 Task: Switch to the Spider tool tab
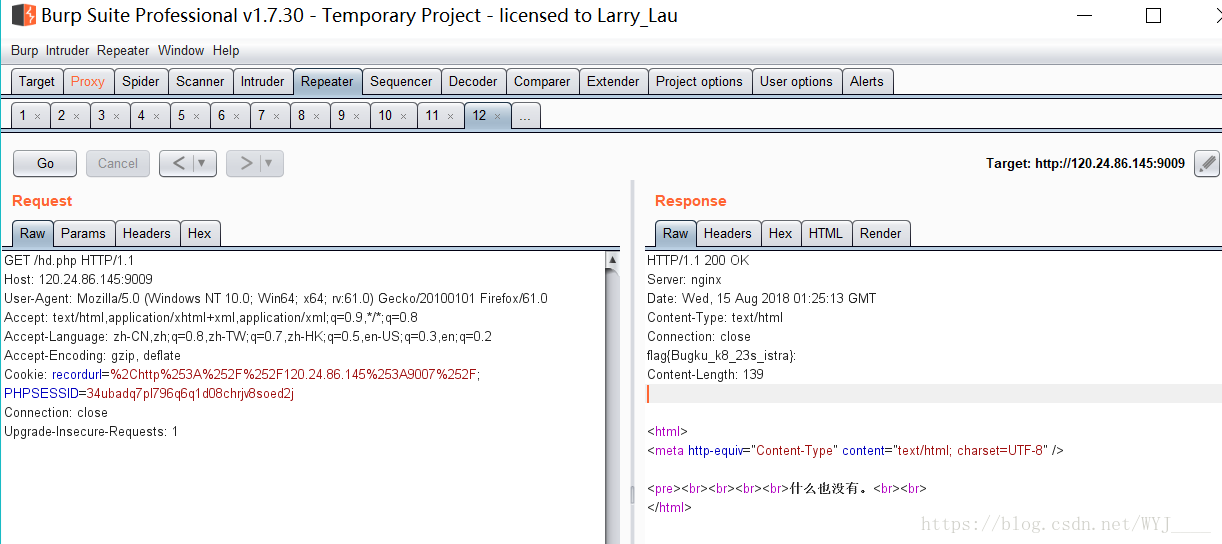click(x=141, y=81)
